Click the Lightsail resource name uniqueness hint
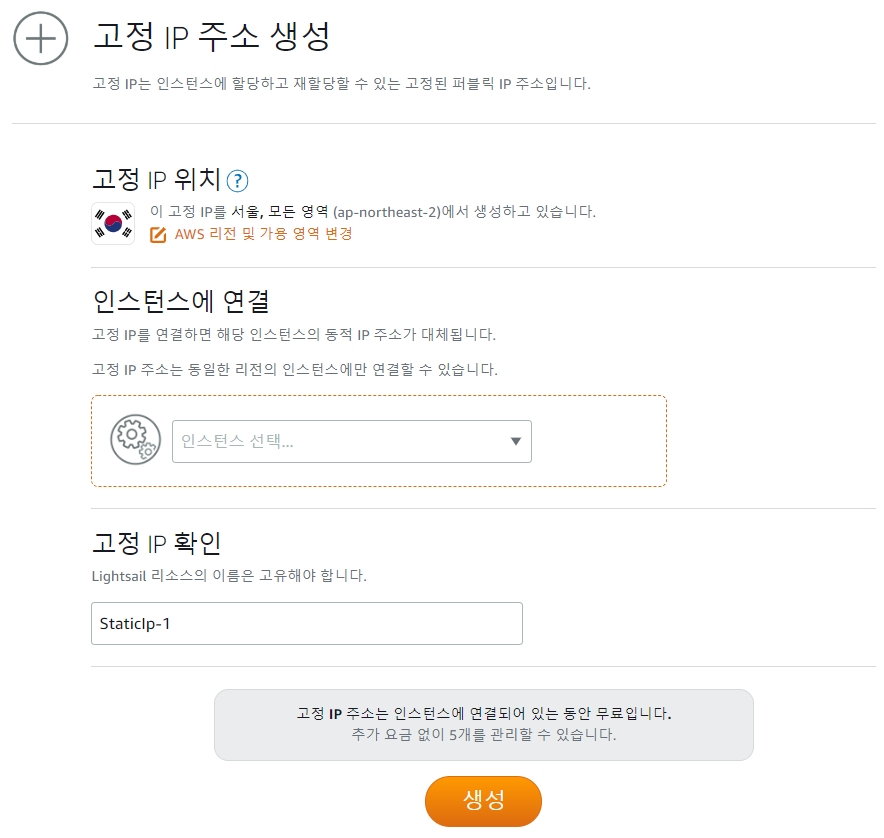Image resolution: width=884 pixels, height=838 pixels. pos(229,576)
